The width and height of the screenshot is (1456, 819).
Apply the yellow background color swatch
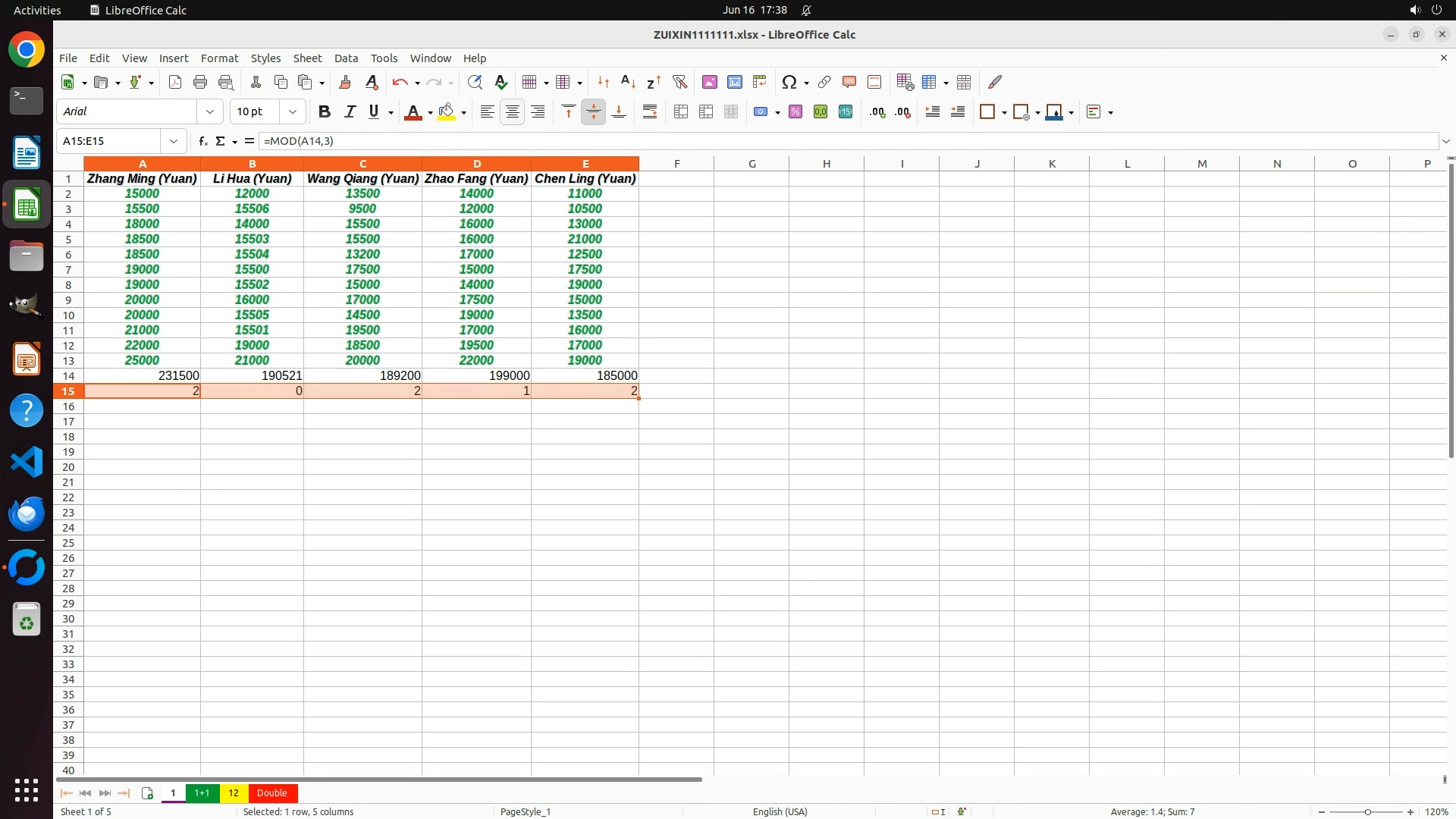pos(447,112)
